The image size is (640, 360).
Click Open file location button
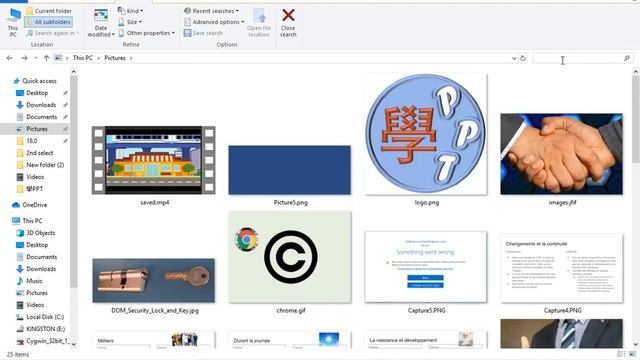tap(259, 23)
